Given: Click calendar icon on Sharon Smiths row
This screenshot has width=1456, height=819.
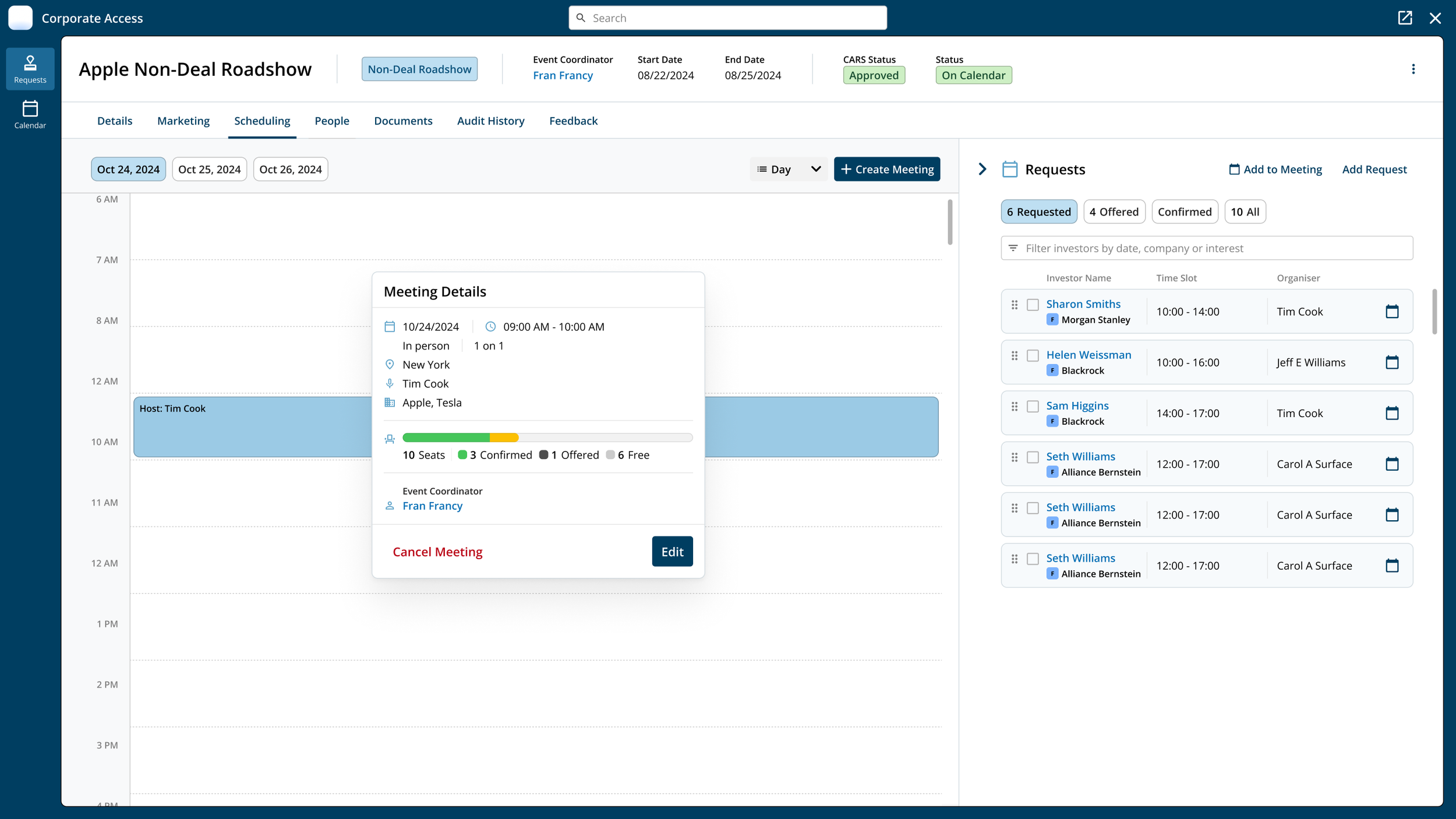Looking at the screenshot, I should (x=1391, y=312).
